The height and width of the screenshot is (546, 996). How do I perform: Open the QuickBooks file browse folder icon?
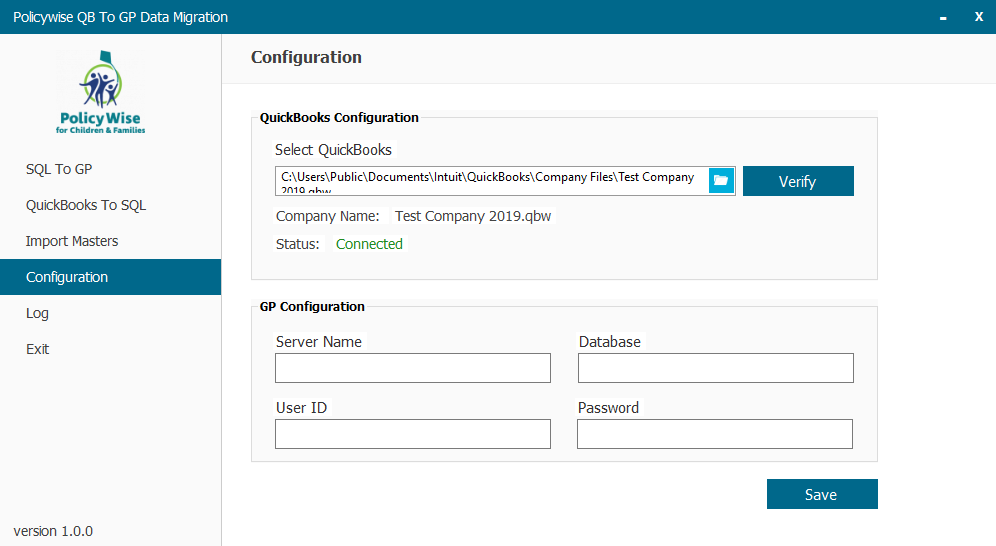721,181
